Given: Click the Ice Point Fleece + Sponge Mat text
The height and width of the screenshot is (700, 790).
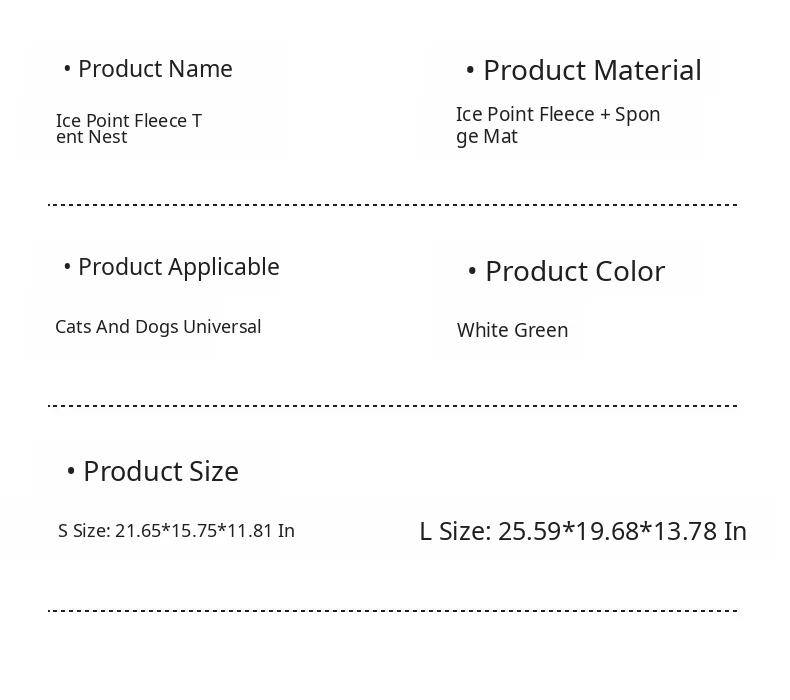Looking at the screenshot, I should [x=558, y=125].
